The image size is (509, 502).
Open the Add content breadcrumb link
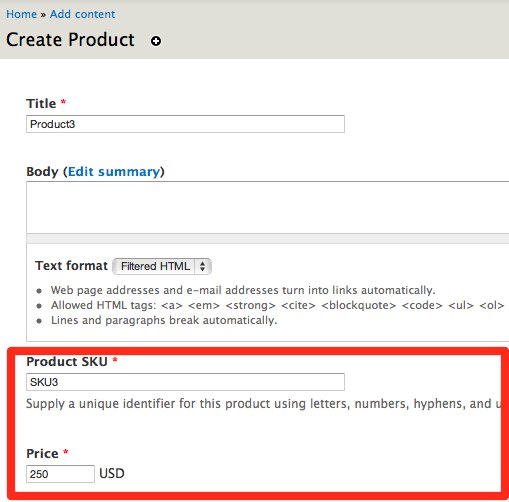tap(82, 14)
